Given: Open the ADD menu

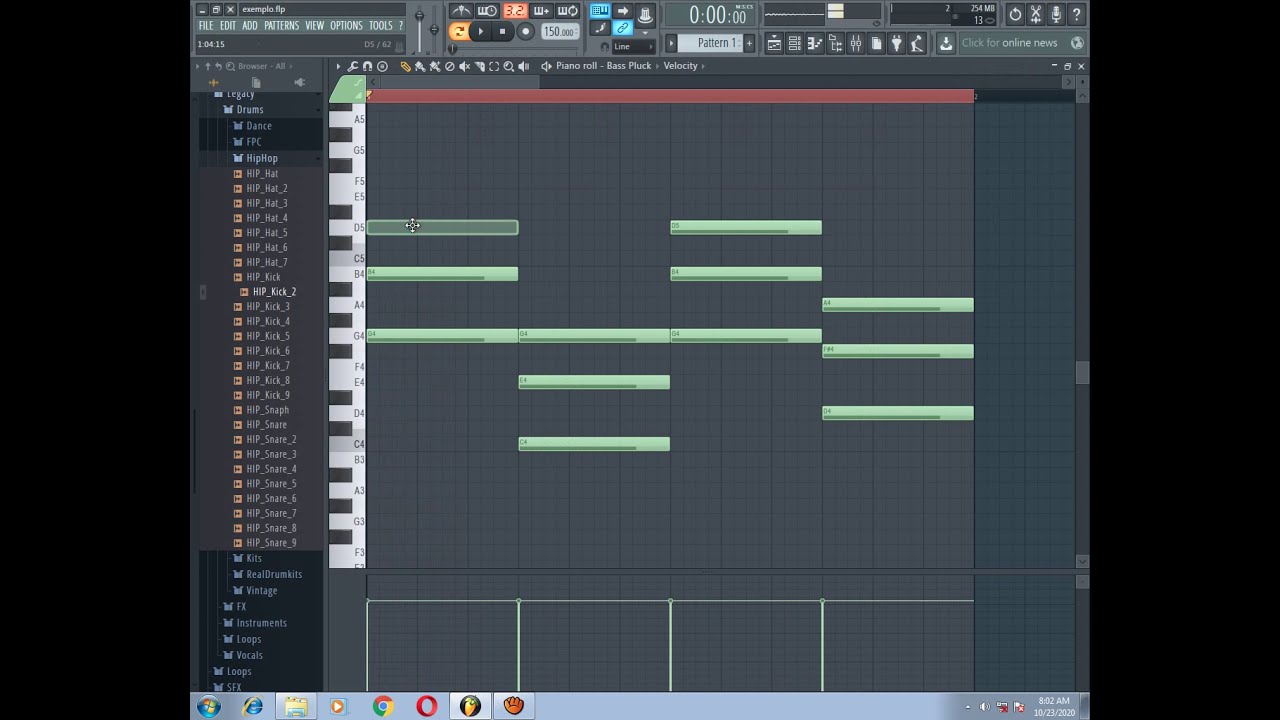Looking at the screenshot, I should pos(250,26).
